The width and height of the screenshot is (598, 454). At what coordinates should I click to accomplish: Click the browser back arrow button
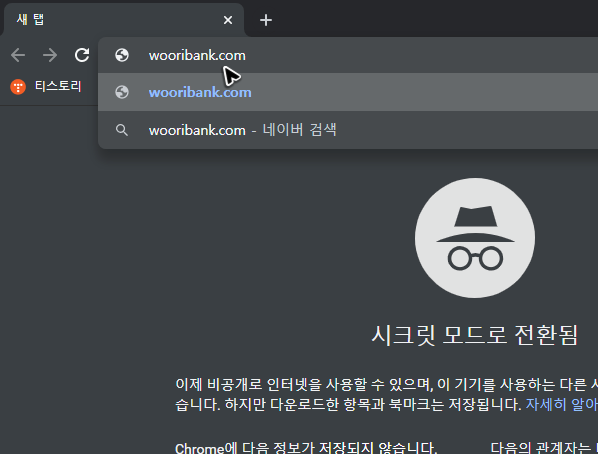click(18, 55)
